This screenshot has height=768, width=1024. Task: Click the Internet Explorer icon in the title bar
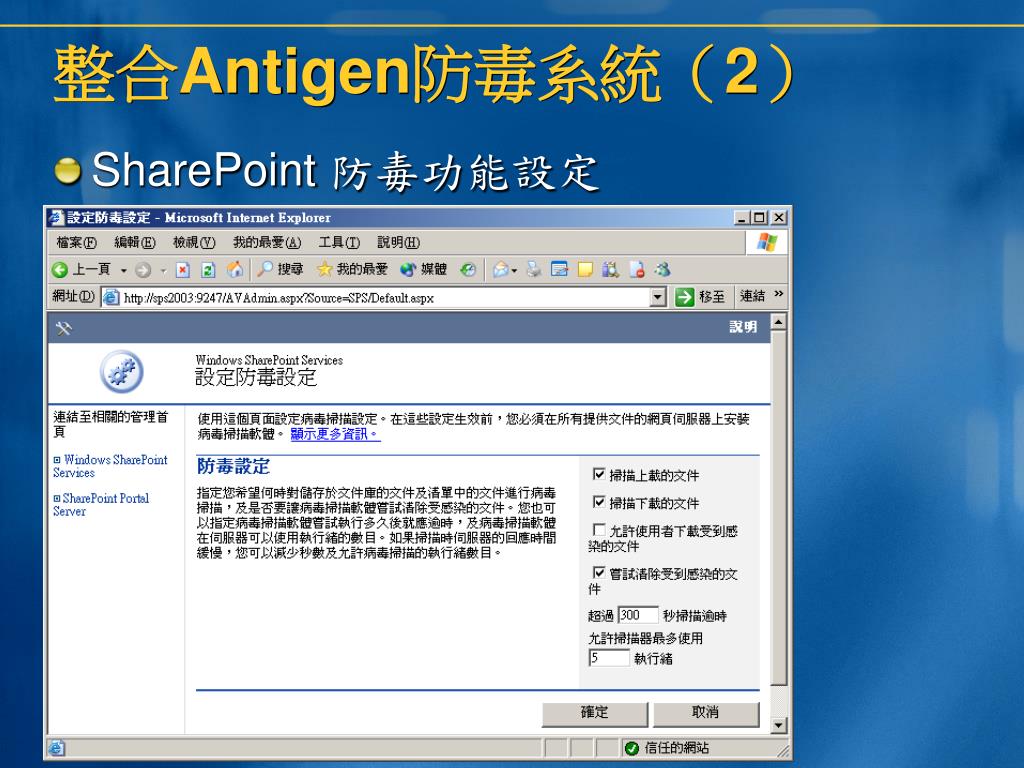57,217
